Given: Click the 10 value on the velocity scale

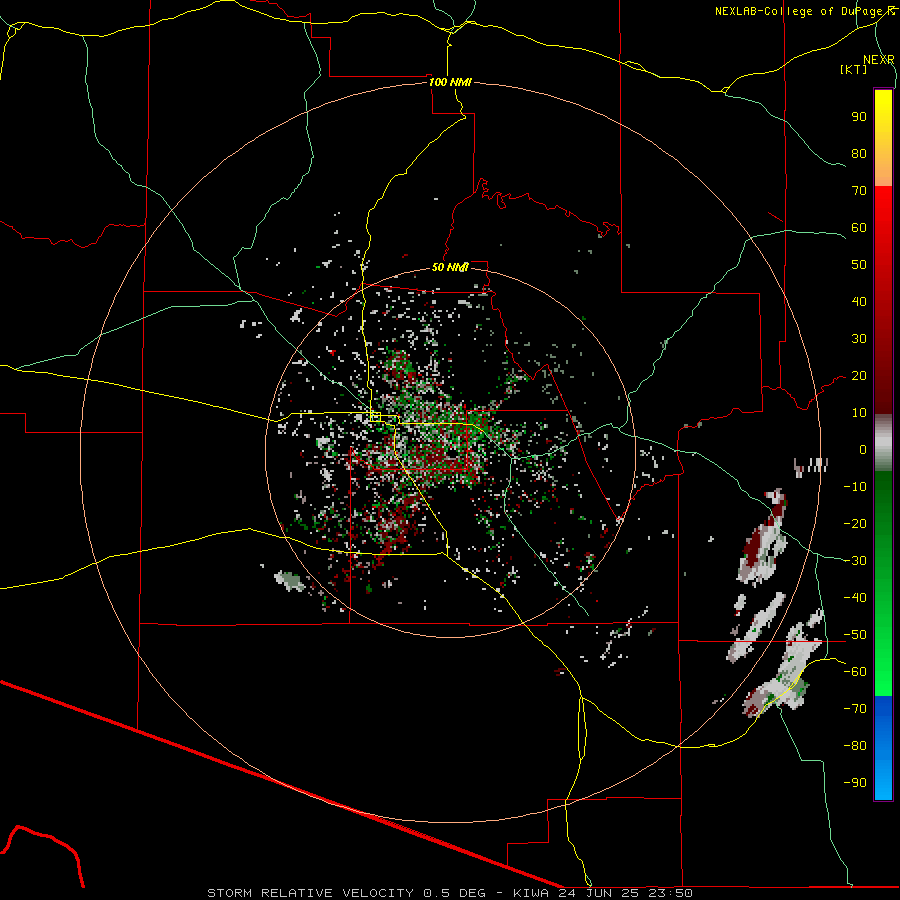Looking at the screenshot, I should pyautogui.click(x=859, y=413).
